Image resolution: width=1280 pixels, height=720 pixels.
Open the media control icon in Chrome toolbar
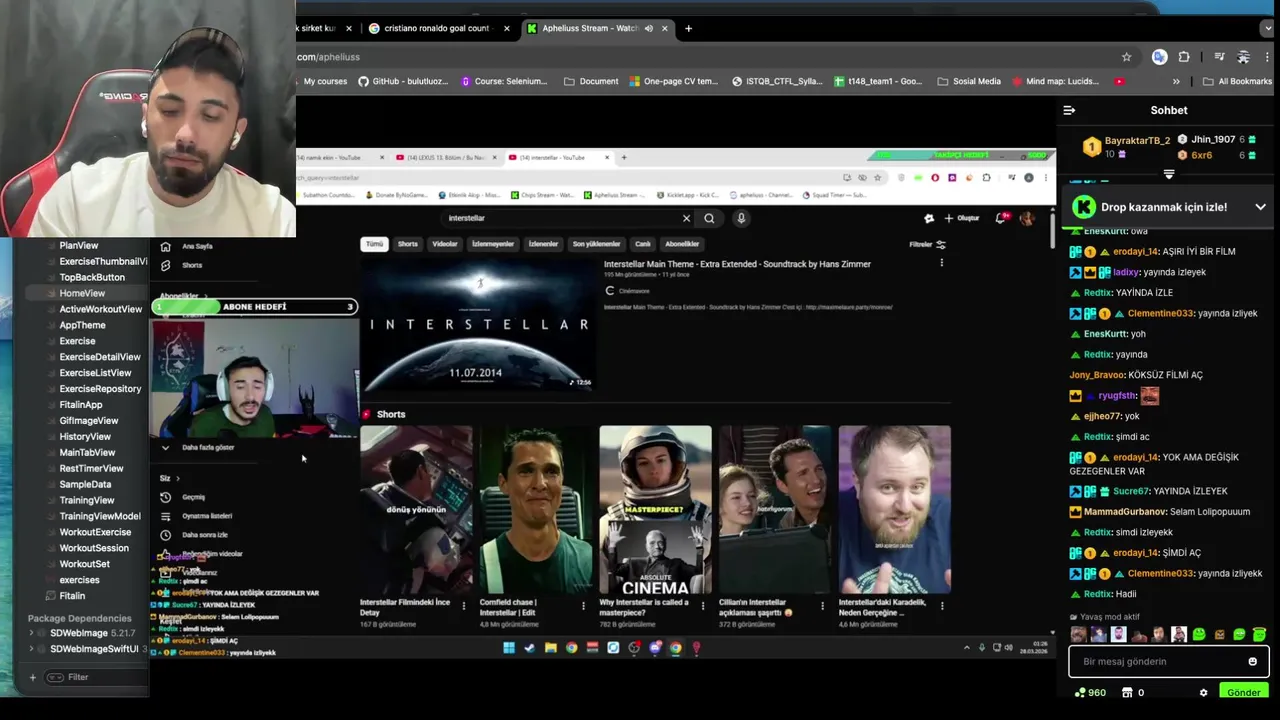pyautogui.click(x=1219, y=57)
